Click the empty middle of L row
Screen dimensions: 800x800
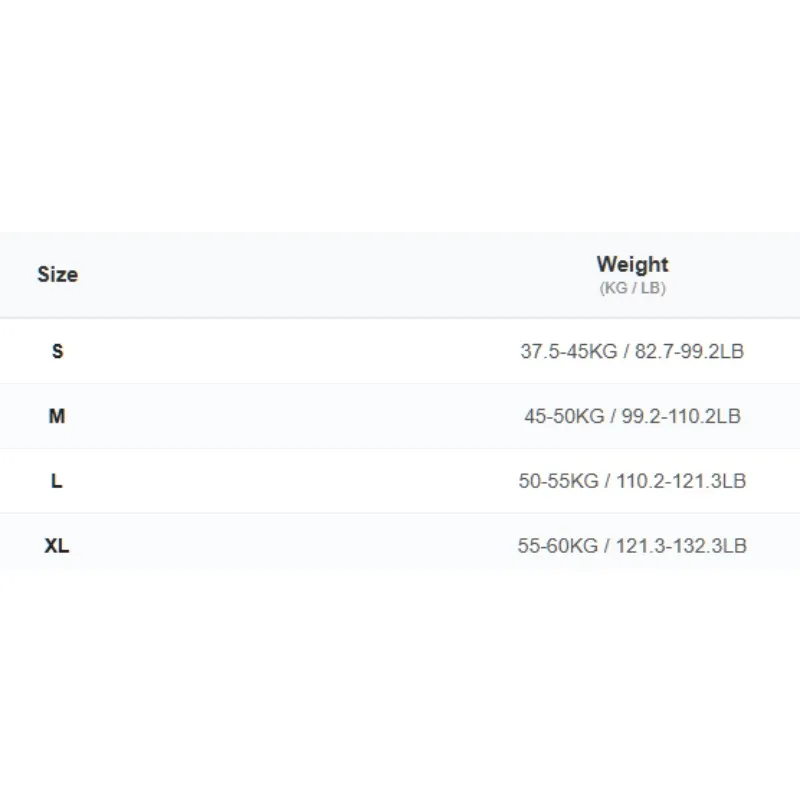click(x=291, y=481)
